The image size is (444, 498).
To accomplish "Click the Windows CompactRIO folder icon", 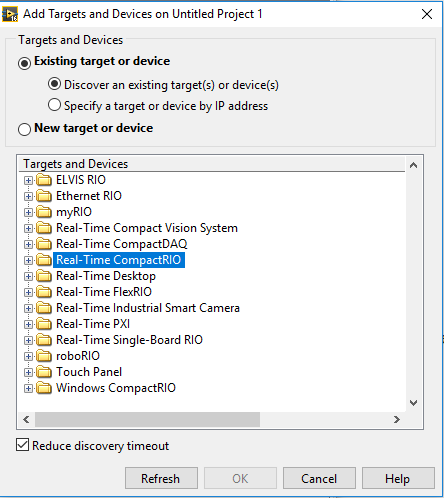I will coord(44,388).
